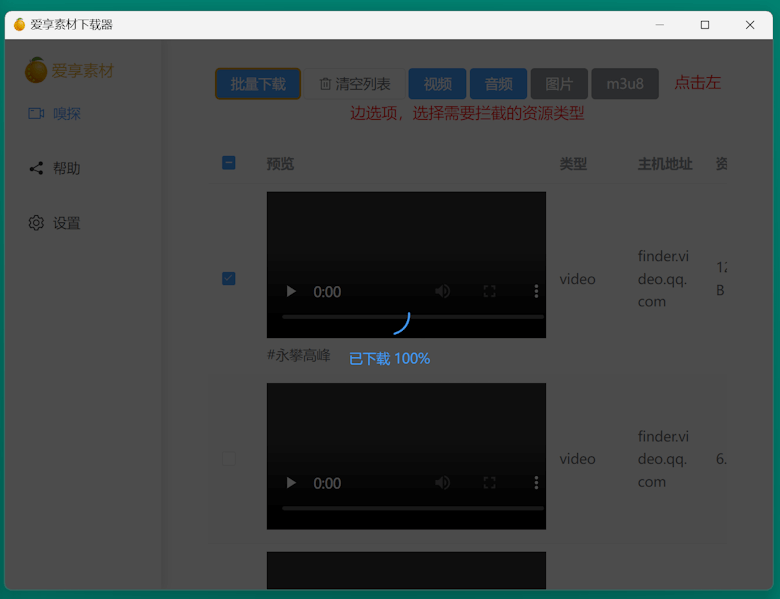Open the 设置 sidebar section
The image size is (780, 599).
pos(55,223)
